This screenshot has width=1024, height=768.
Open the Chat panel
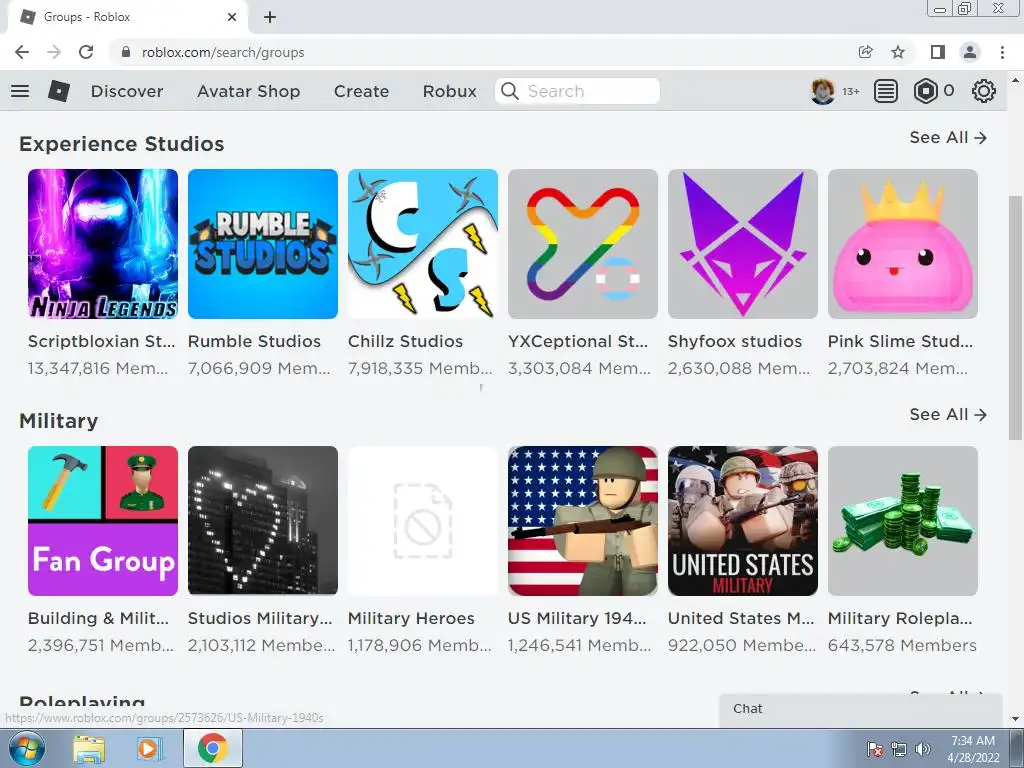(x=861, y=709)
